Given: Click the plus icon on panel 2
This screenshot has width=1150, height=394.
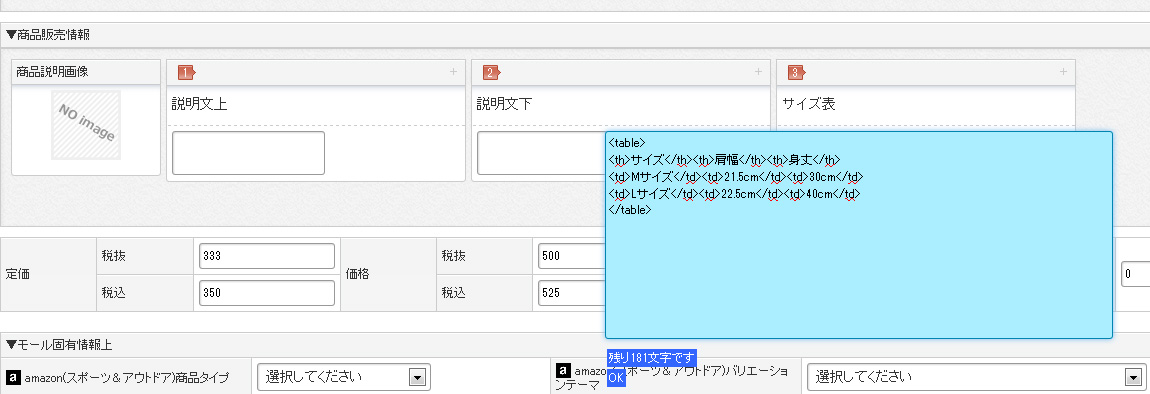Looking at the screenshot, I should pos(758,72).
